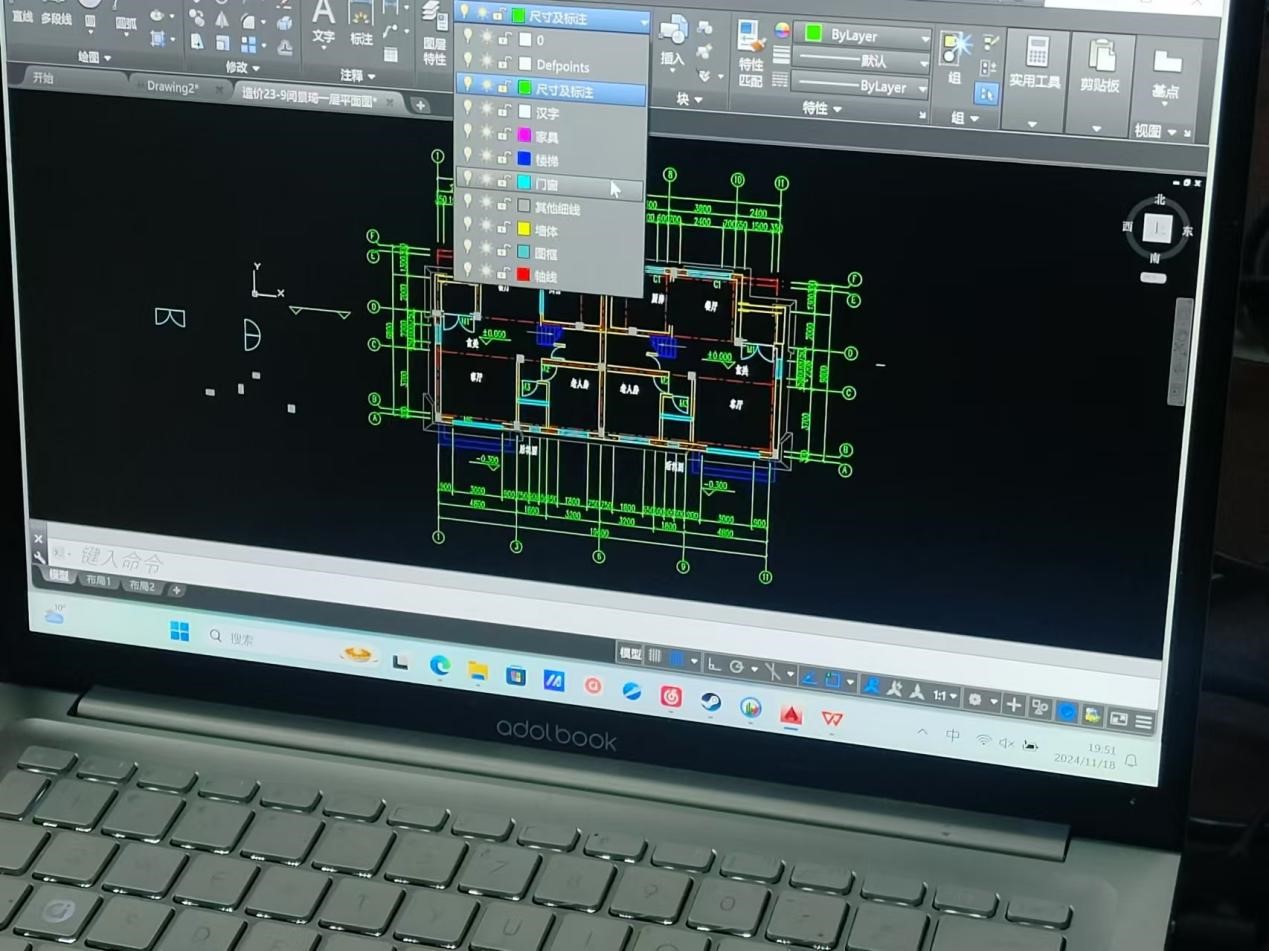Switch to the 造价23-9 一层平面图 tab
Image resolution: width=1269 pixels, height=951 pixels.
pyautogui.click(x=308, y=96)
